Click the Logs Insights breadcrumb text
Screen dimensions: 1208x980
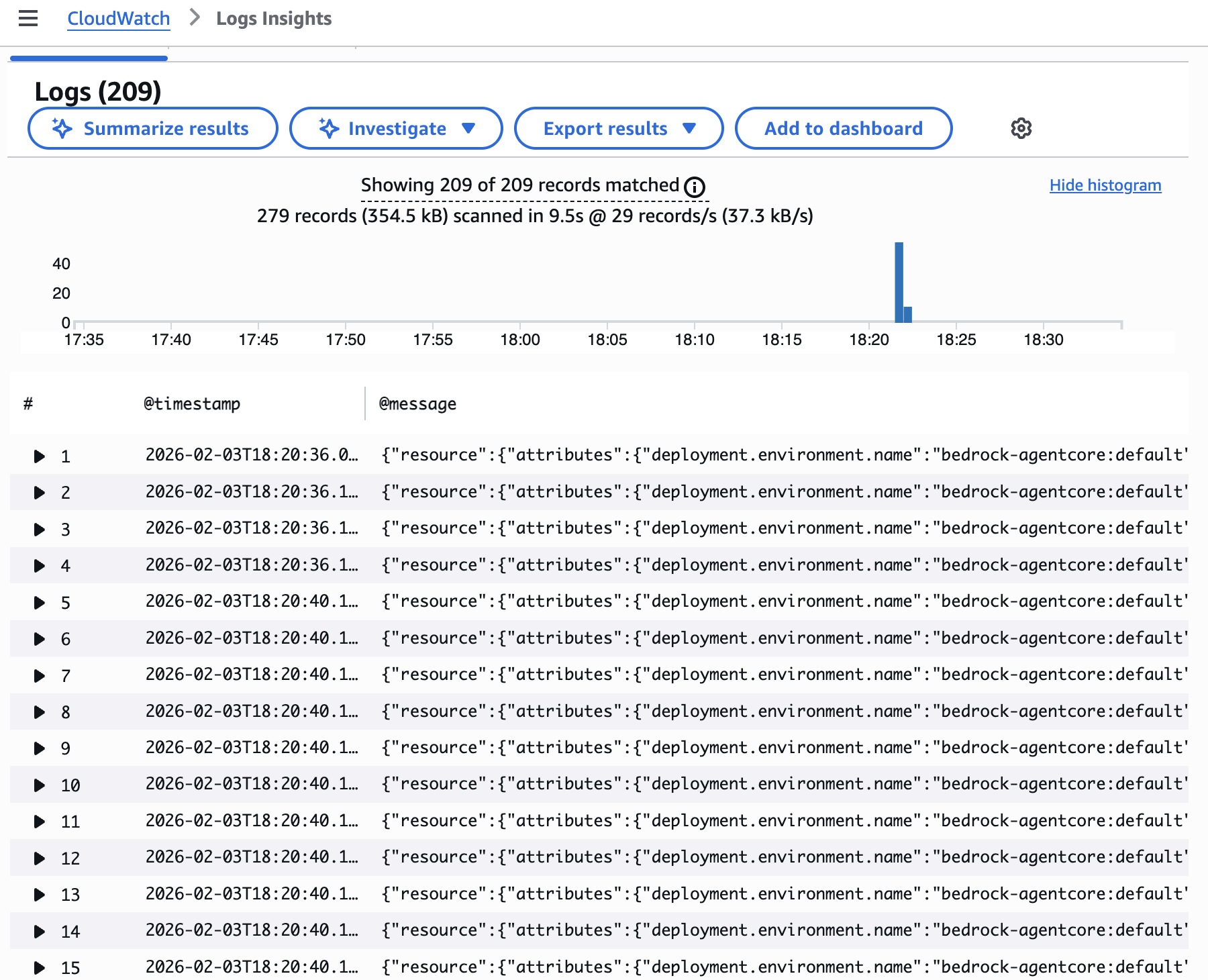pyautogui.click(x=274, y=18)
